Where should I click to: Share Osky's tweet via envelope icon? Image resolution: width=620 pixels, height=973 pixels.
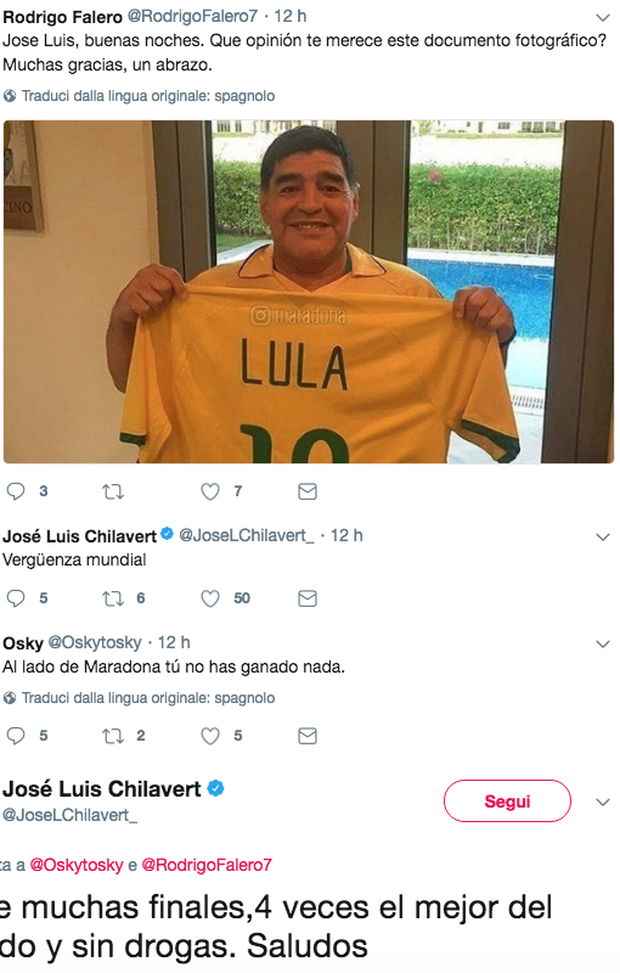pos(308,737)
